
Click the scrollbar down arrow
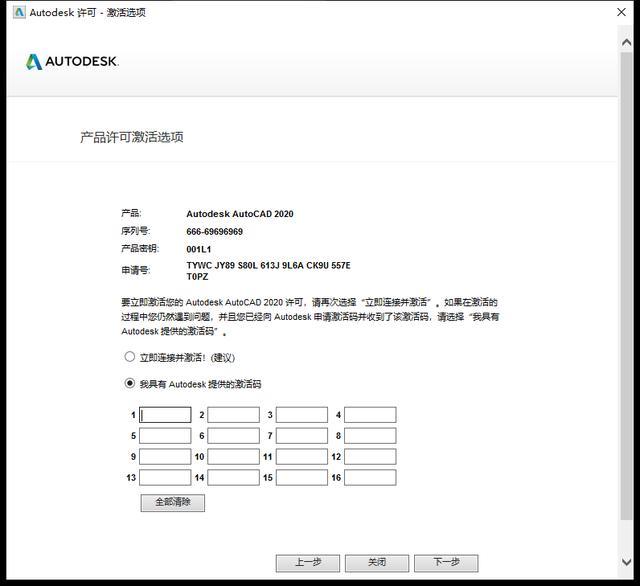[x=627, y=562]
